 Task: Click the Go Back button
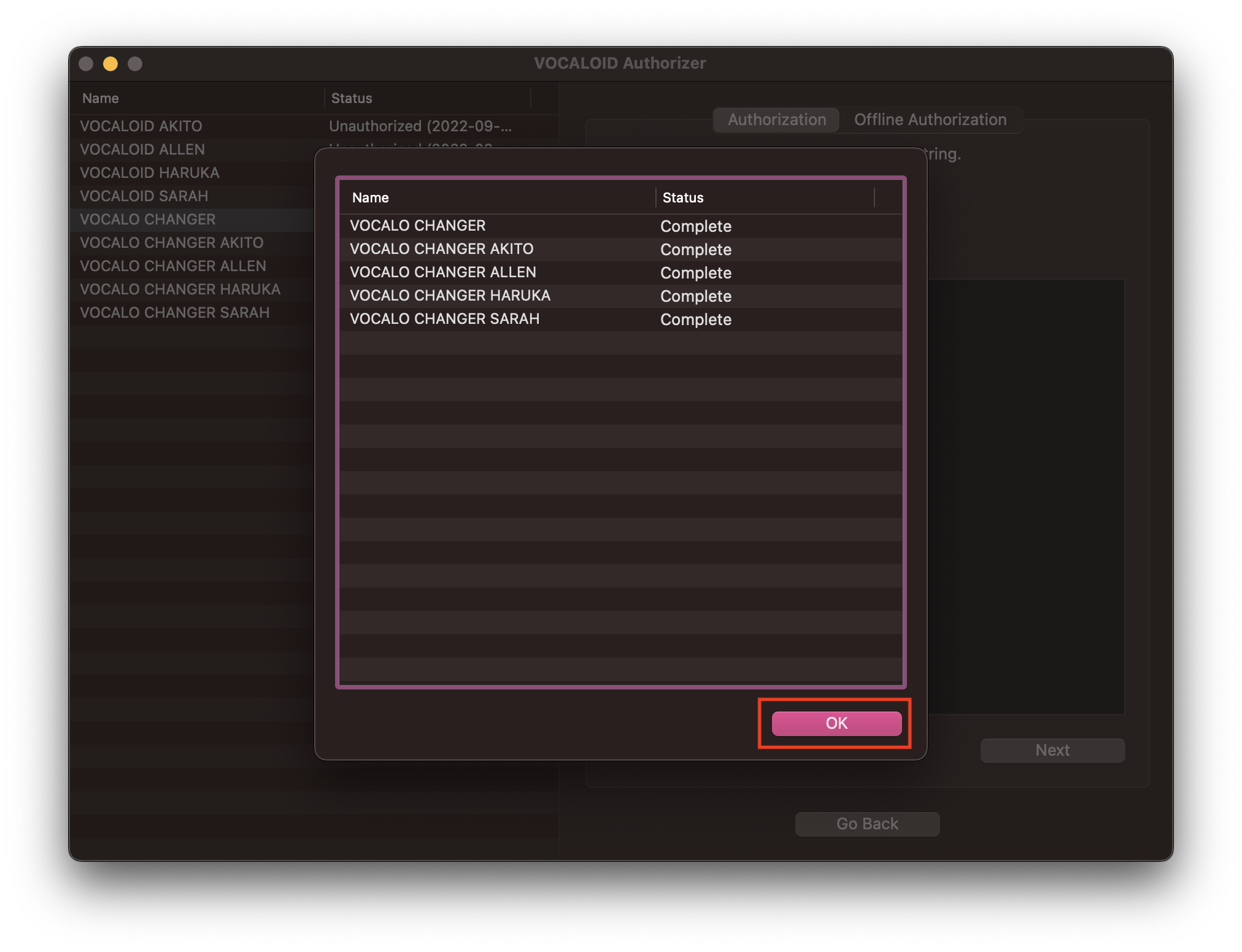[x=866, y=823]
